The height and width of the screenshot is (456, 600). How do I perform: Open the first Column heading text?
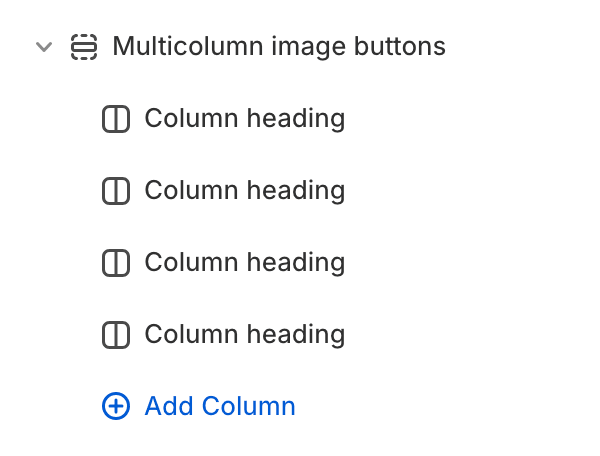point(245,119)
